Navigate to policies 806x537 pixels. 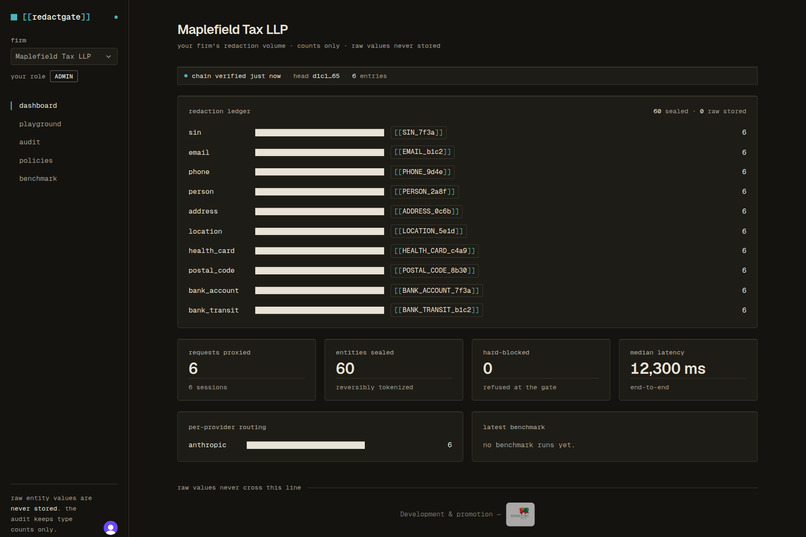(x=36, y=160)
